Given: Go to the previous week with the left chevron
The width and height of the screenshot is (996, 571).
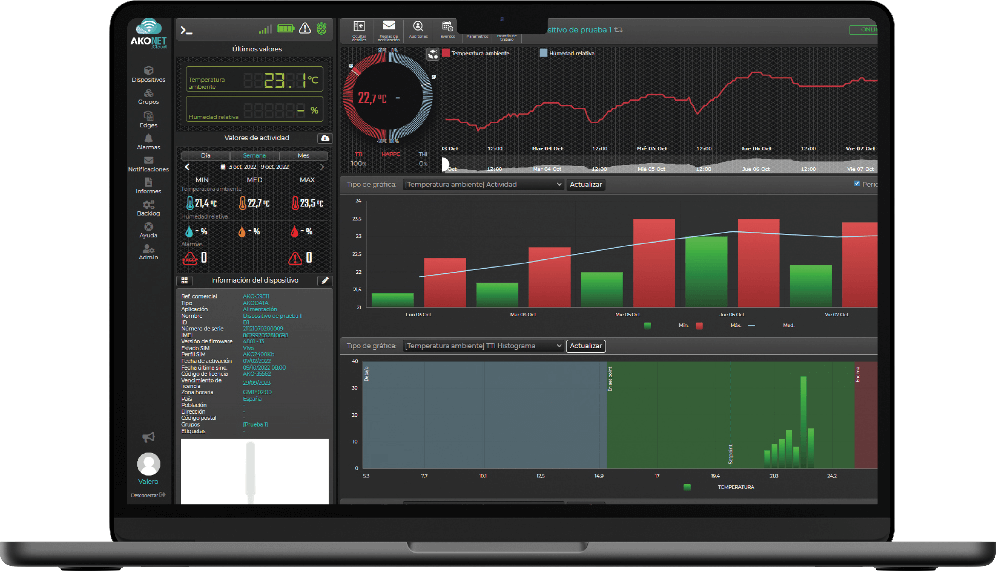Looking at the screenshot, I should (187, 167).
